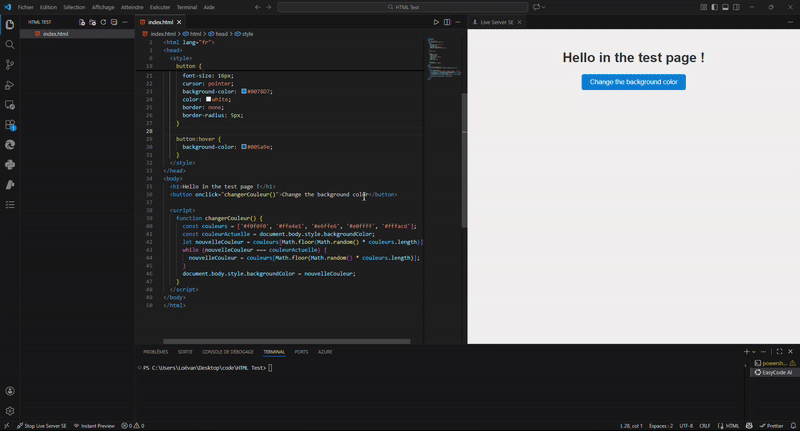
Task: Open the Aide menu
Action: [209, 7]
